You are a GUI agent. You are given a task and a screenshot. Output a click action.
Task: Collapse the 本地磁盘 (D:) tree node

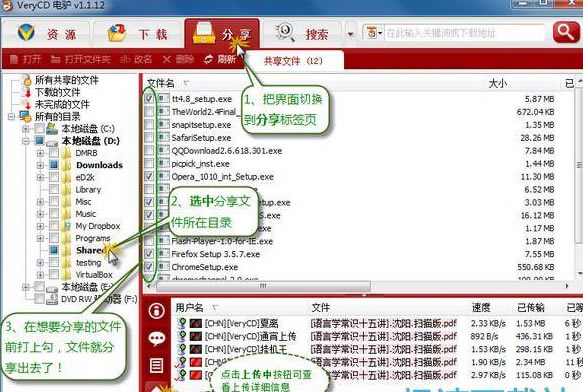click(26, 141)
